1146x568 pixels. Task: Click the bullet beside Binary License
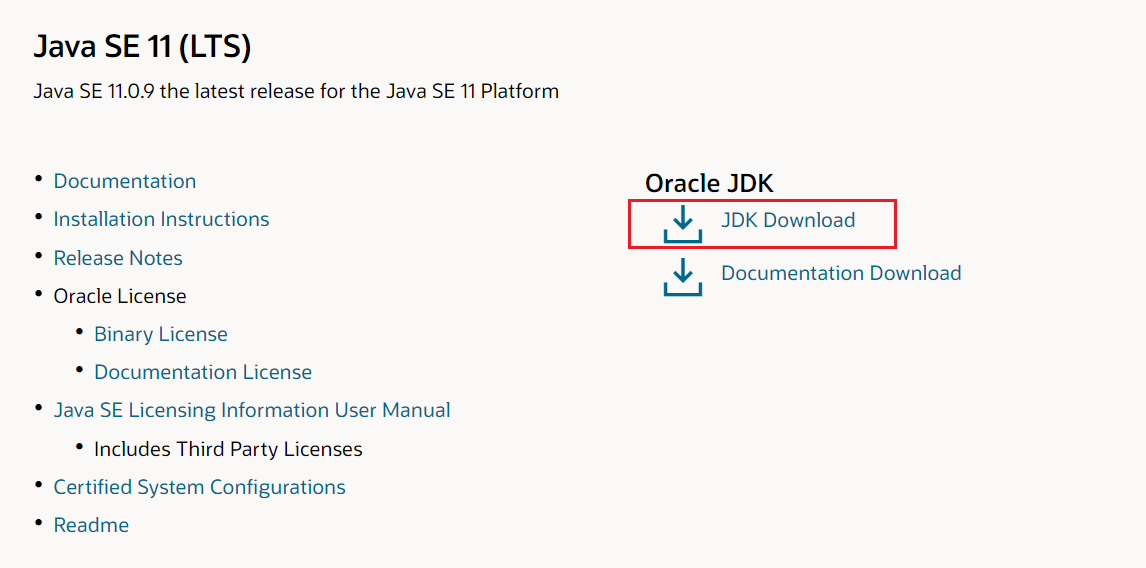(79, 331)
